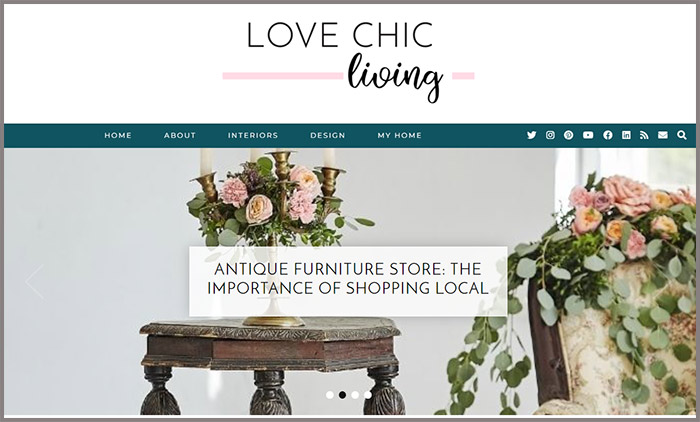Open the About menu item

[179, 135]
